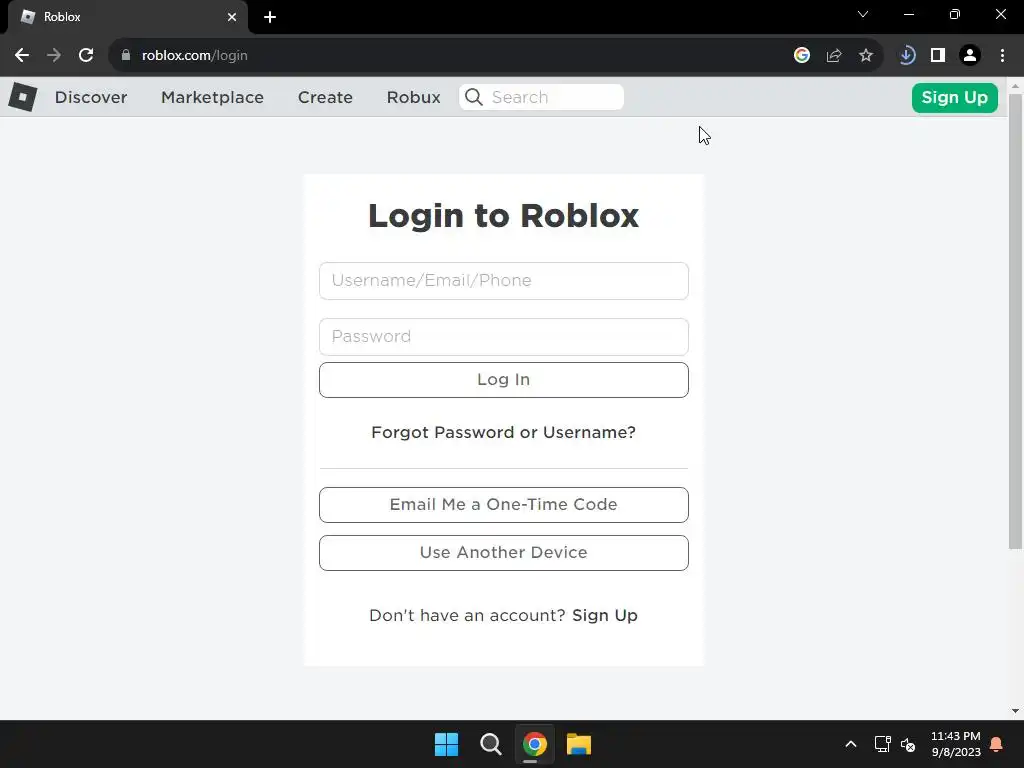Image resolution: width=1024 pixels, height=768 pixels.
Task: Go back using browser back arrow
Action: click(x=22, y=56)
